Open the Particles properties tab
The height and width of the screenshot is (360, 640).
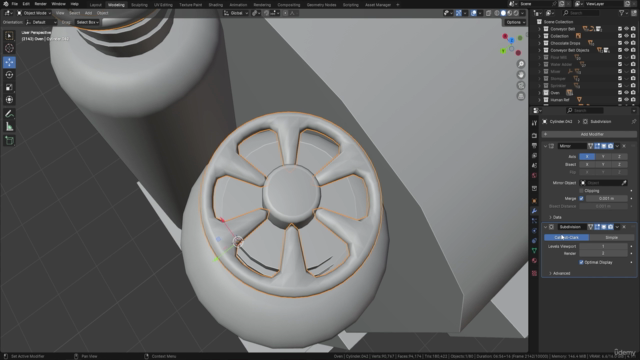pyautogui.click(x=534, y=221)
